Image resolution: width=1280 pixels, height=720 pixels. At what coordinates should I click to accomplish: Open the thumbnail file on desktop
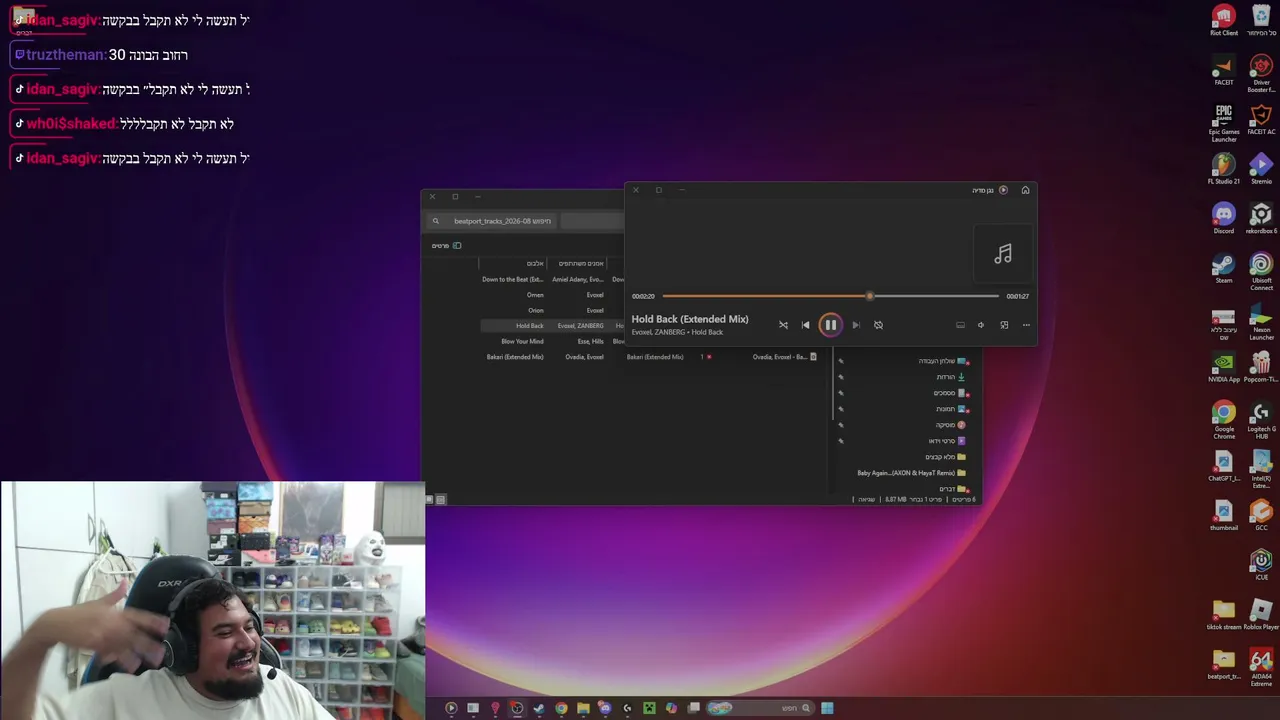tap(1224, 516)
